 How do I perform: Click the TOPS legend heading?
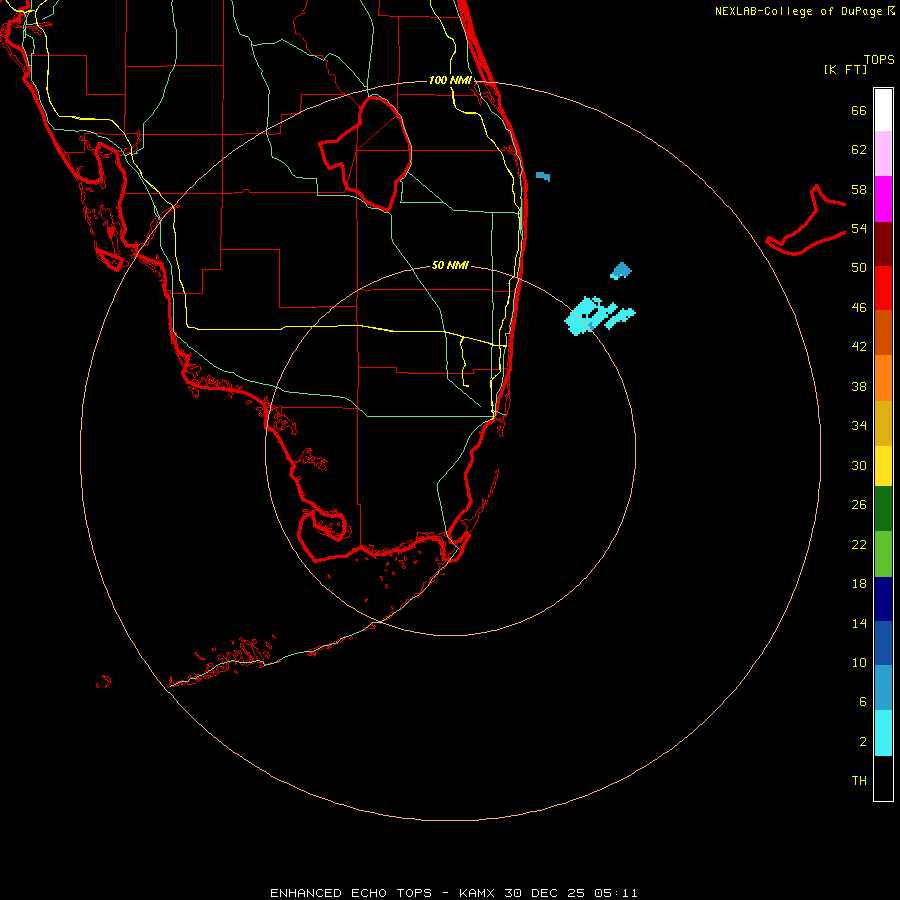click(x=879, y=59)
